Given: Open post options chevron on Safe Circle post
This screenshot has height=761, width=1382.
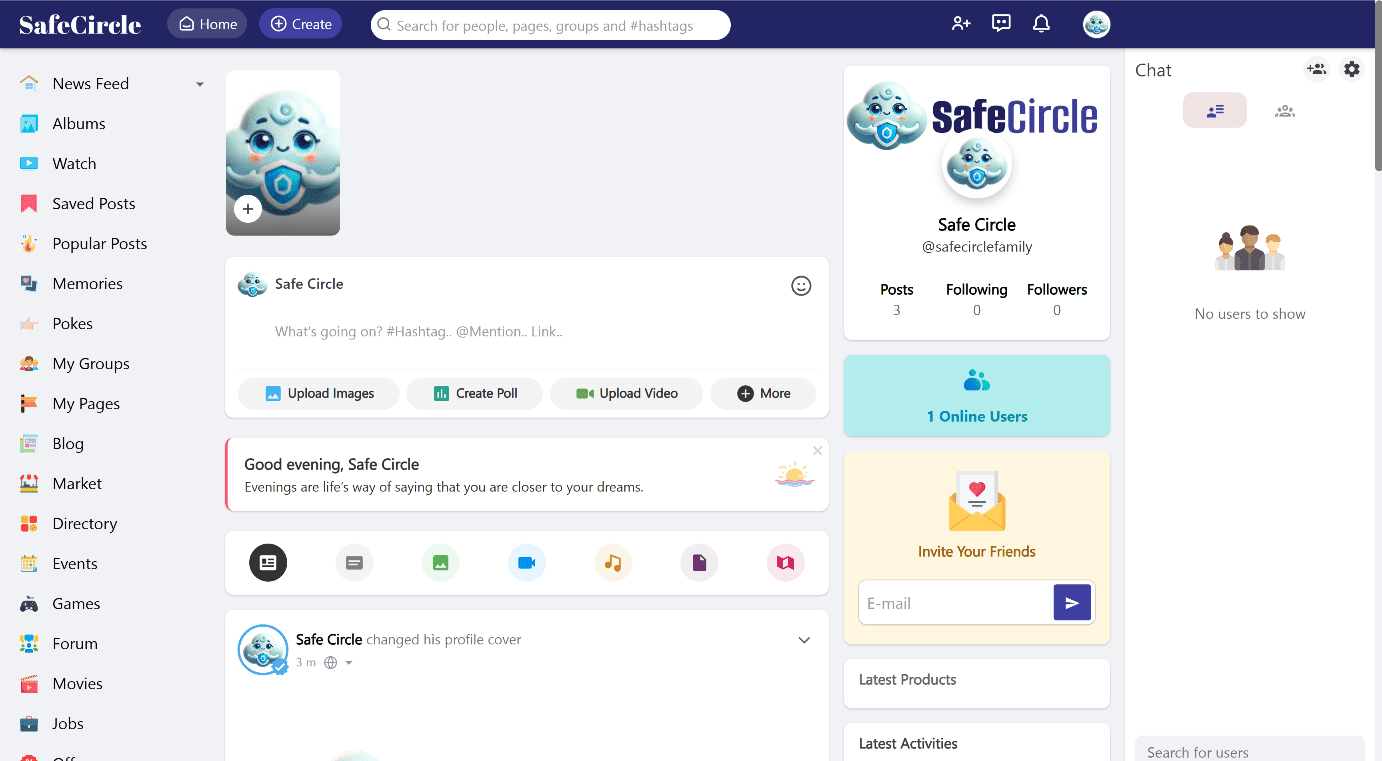Looking at the screenshot, I should [804, 640].
